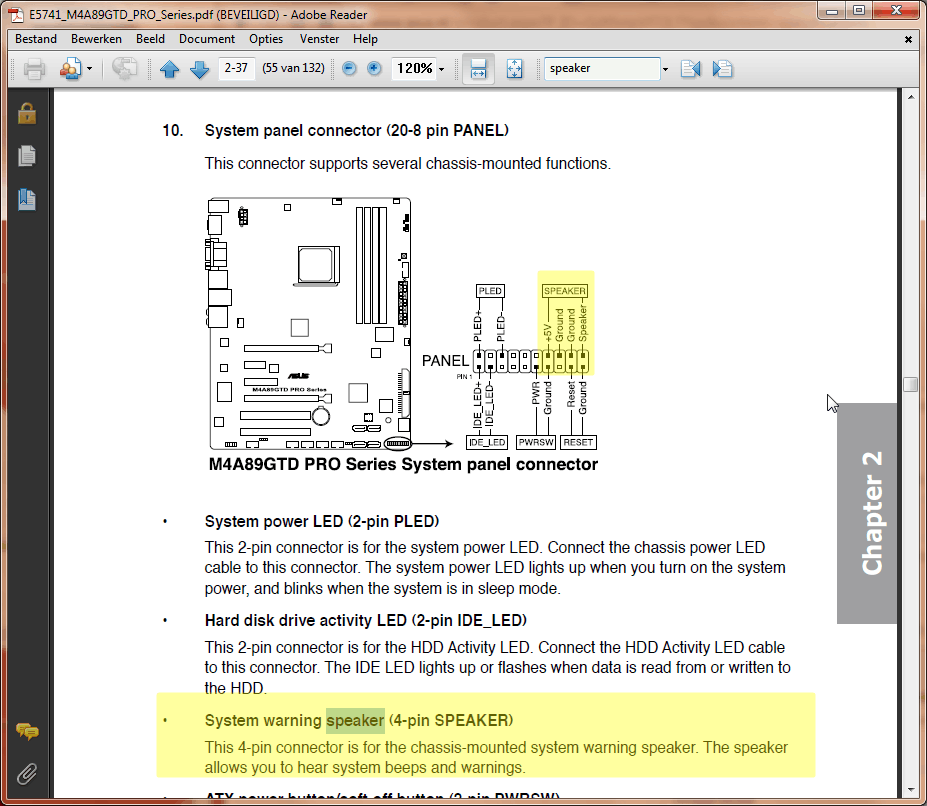927x806 pixels.
Task: Click the highlighted word speaker in heading
Action: point(355,721)
